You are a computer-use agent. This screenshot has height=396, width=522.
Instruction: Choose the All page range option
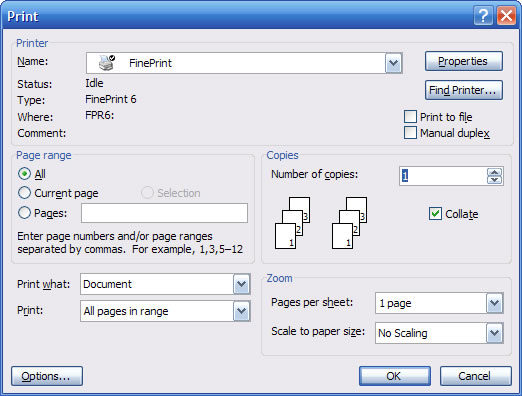point(24,174)
